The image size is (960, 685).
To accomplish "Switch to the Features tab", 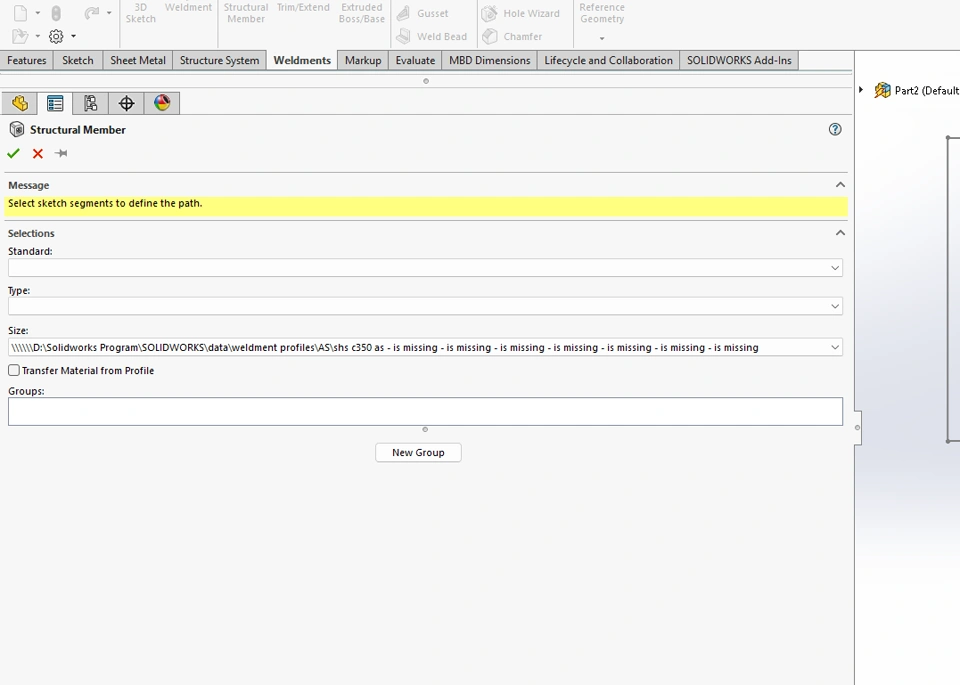I will (x=27, y=60).
